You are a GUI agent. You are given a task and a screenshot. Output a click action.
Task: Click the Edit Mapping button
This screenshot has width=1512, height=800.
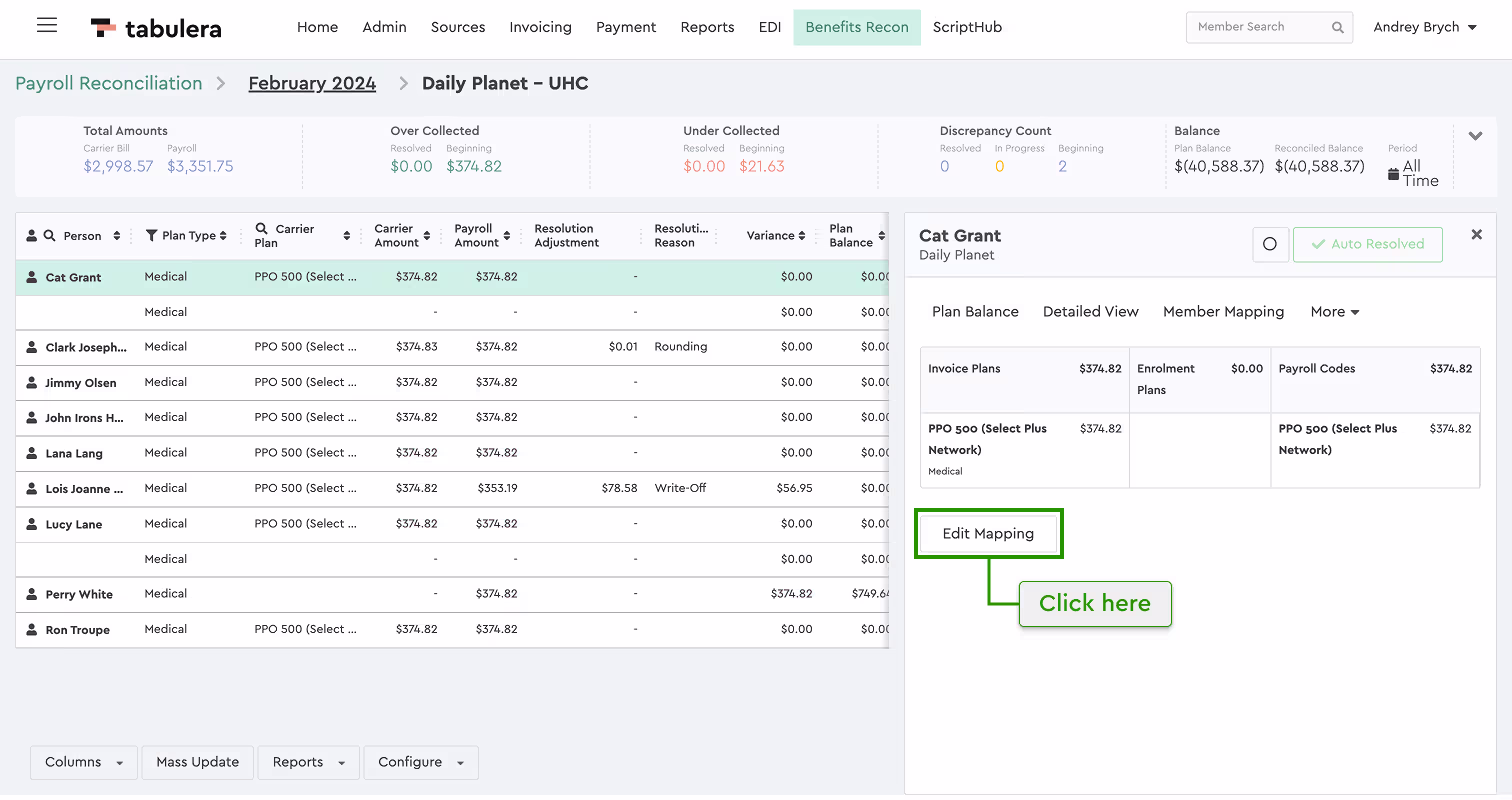988,533
